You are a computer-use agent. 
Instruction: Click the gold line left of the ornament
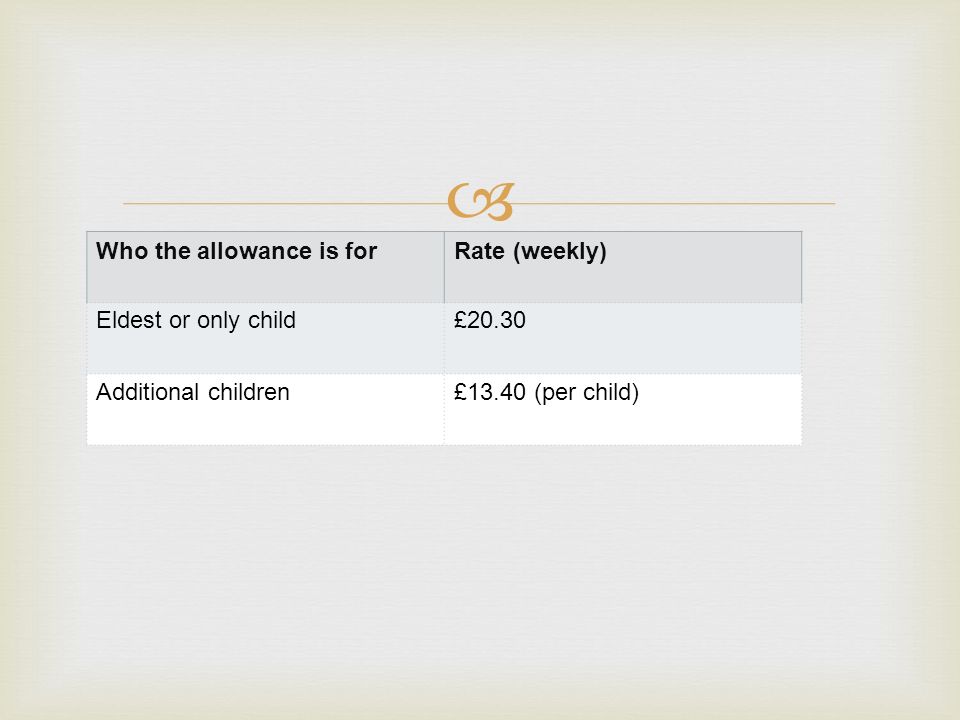(285, 203)
